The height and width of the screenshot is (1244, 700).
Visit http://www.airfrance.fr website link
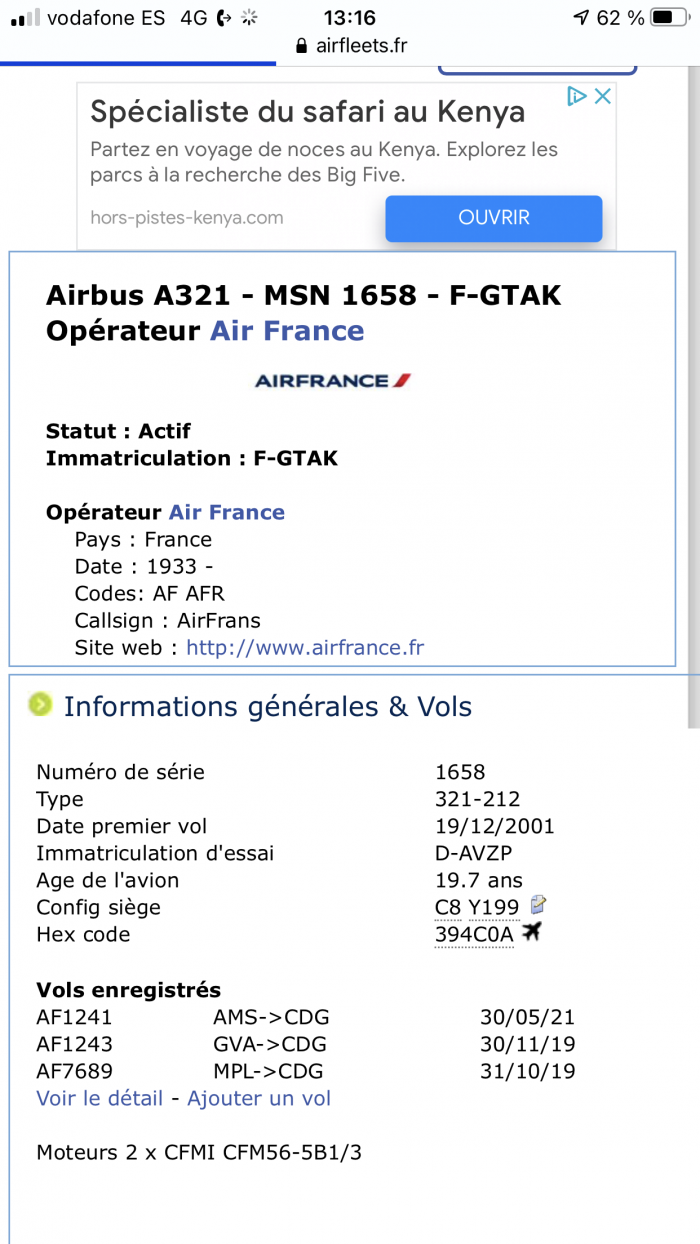(x=305, y=647)
